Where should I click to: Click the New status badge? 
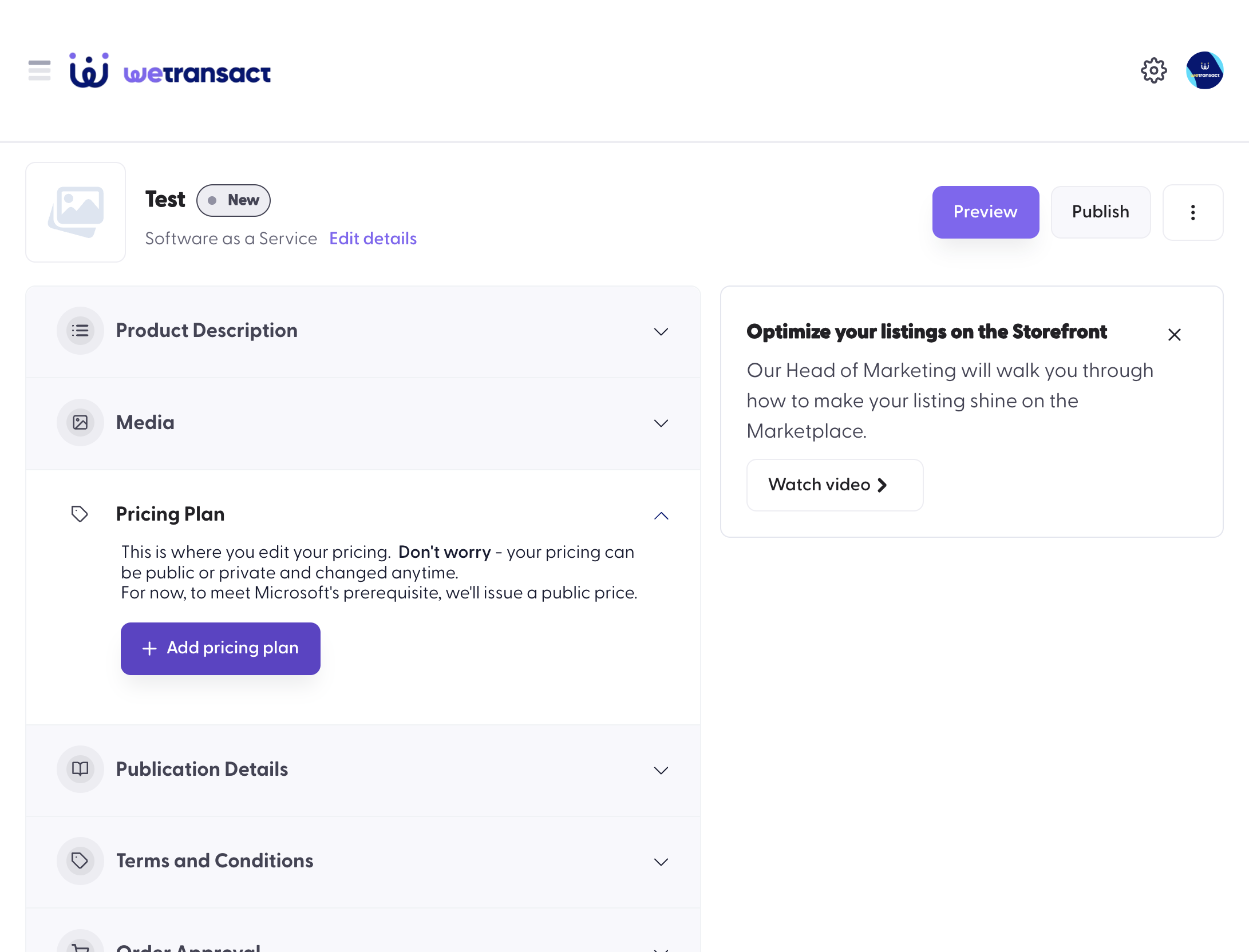[234, 200]
